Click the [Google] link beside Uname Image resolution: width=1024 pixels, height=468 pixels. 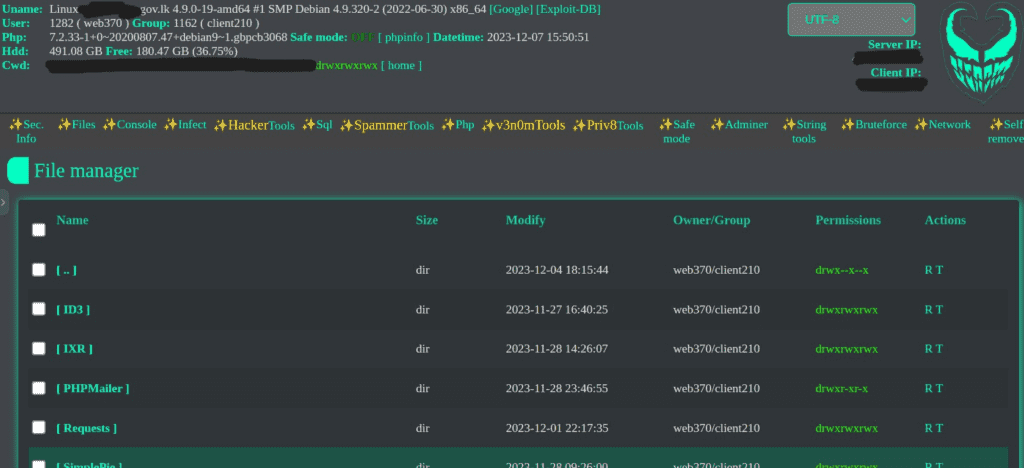(x=511, y=10)
